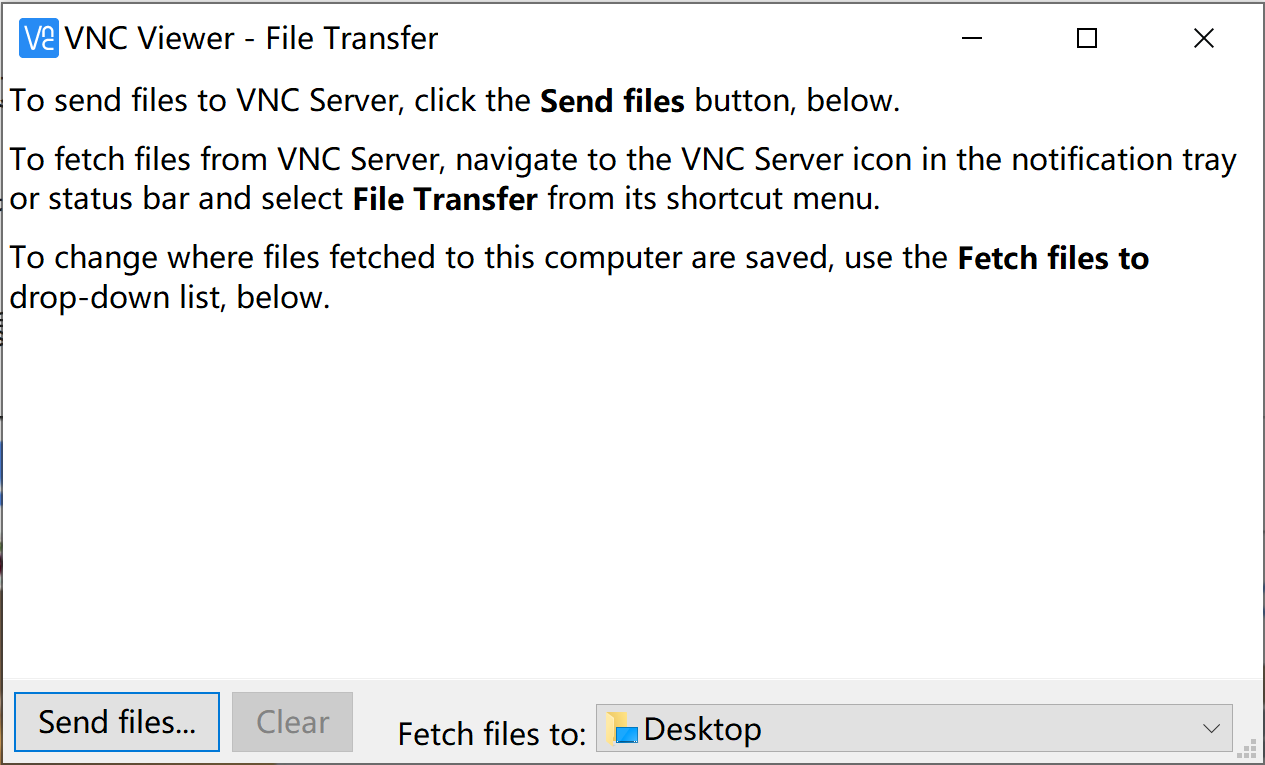Click the bold "Send files" text in the instructions
Image resolution: width=1265 pixels, height=765 pixels.
click(612, 101)
